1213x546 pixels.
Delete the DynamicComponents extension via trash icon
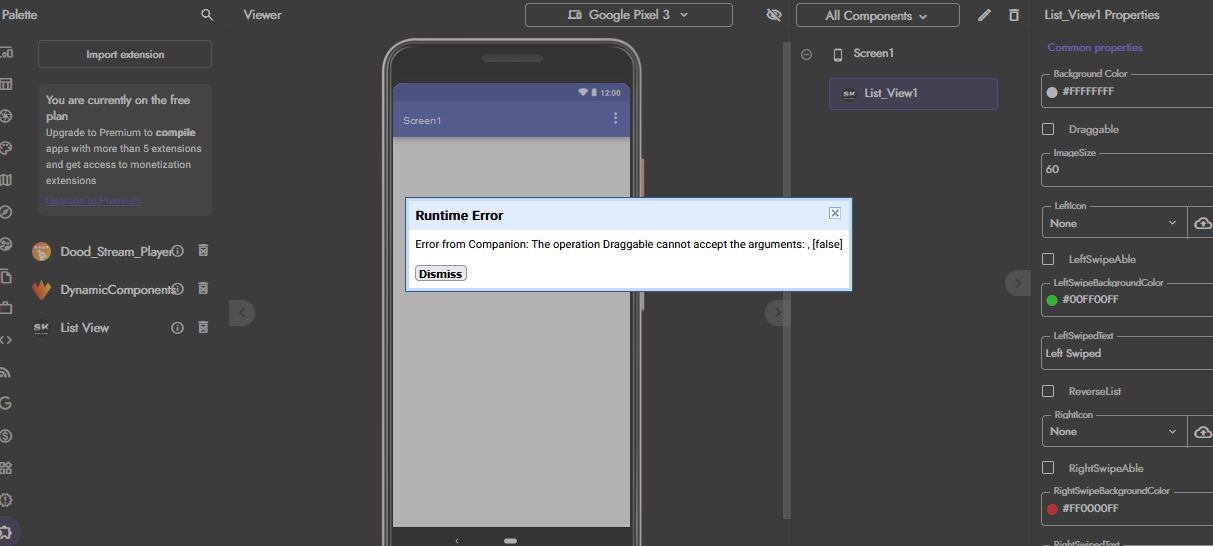pos(203,289)
